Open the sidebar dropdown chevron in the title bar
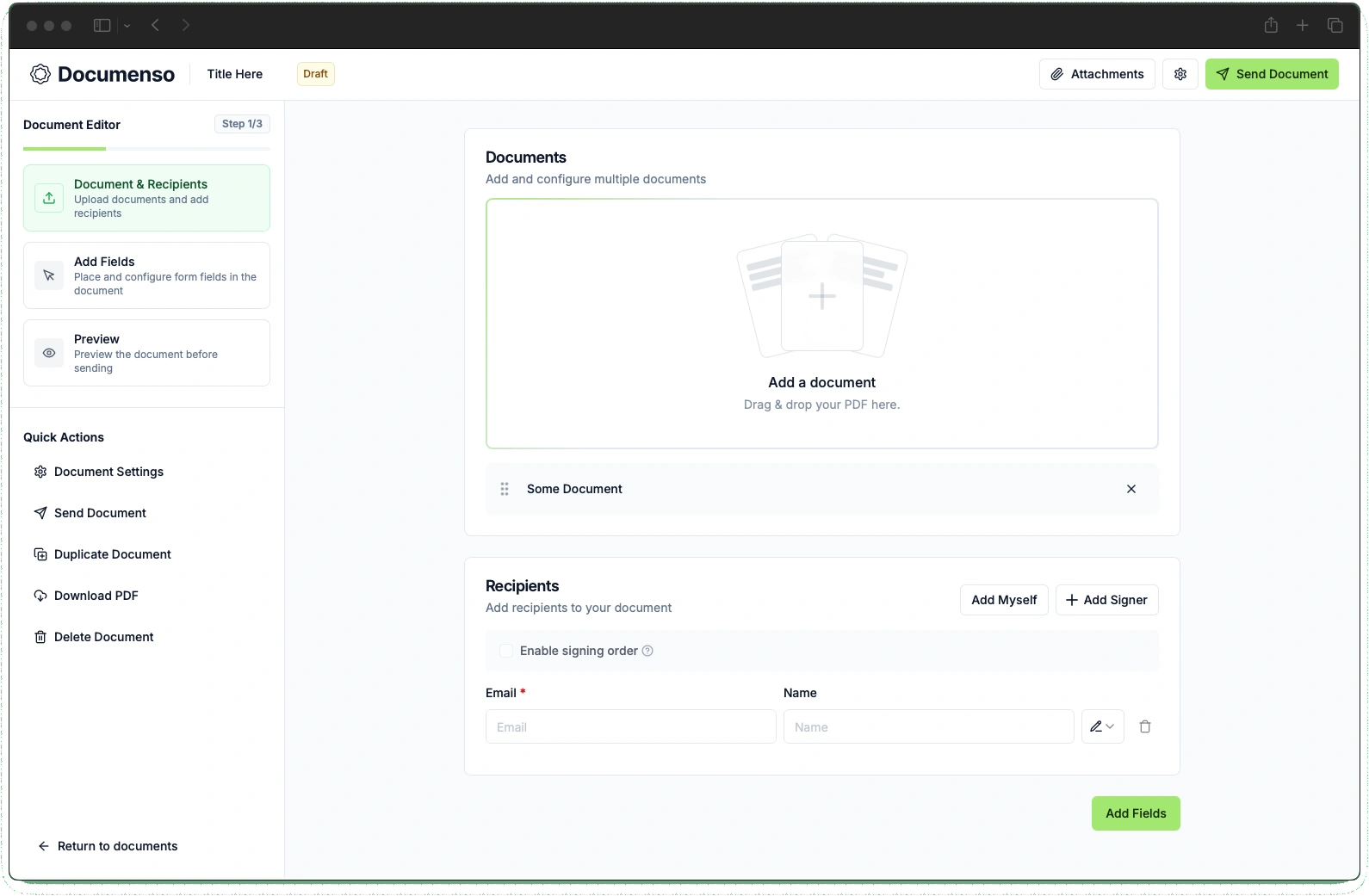This screenshot has height=896, width=1369. click(x=127, y=26)
